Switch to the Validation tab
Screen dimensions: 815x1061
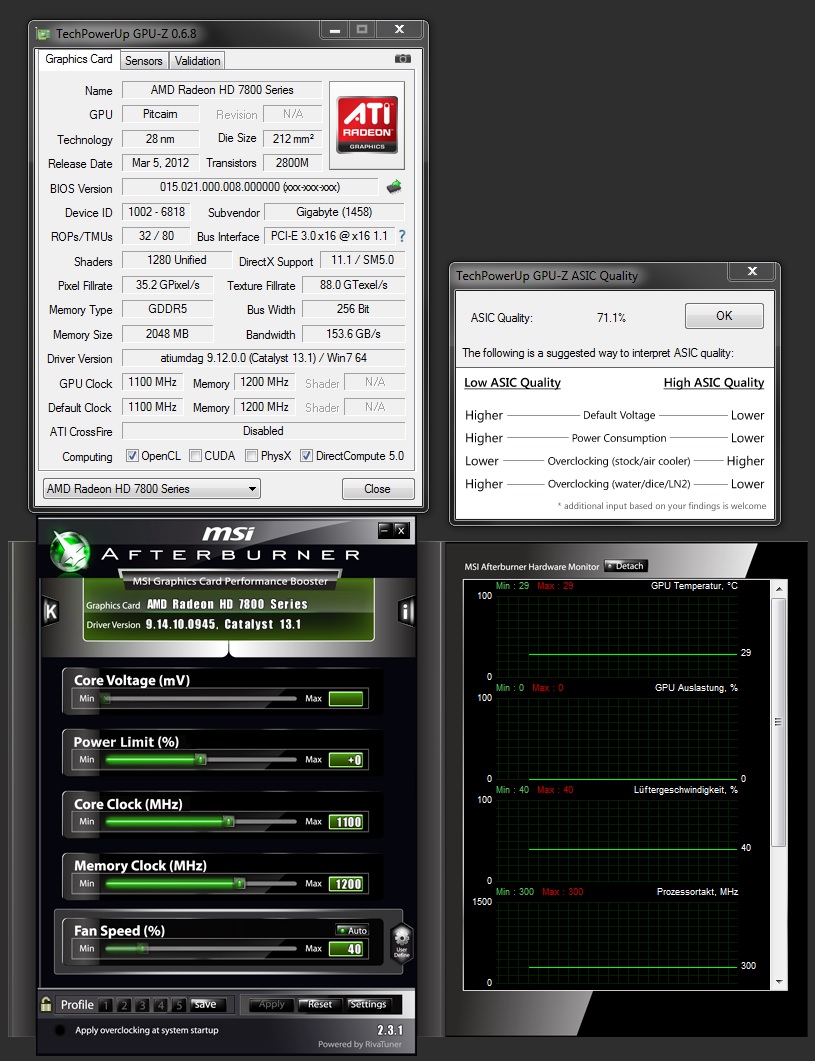[x=197, y=60]
